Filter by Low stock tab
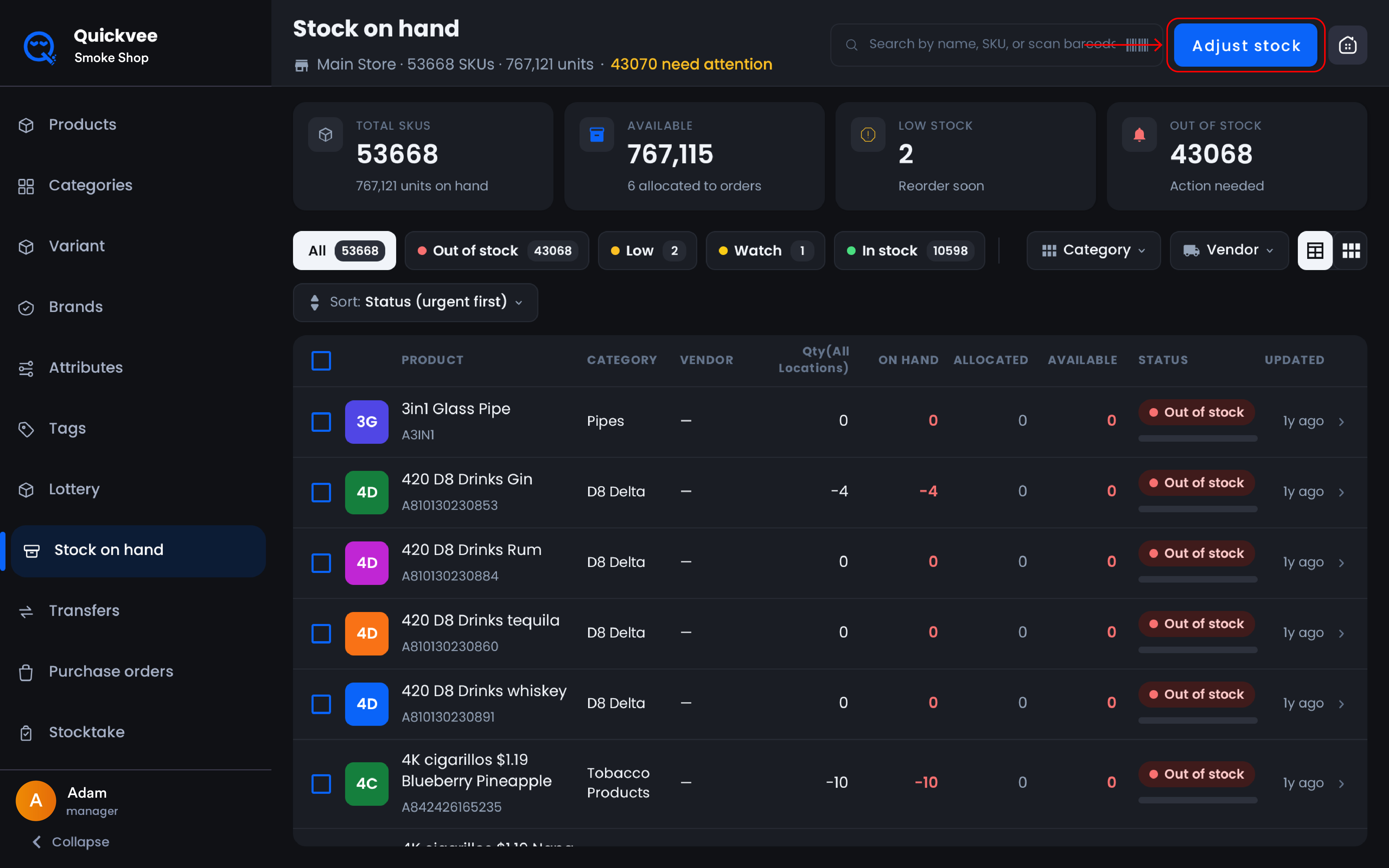Screen dimensions: 1389x868 pyautogui.click(x=647, y=250)
